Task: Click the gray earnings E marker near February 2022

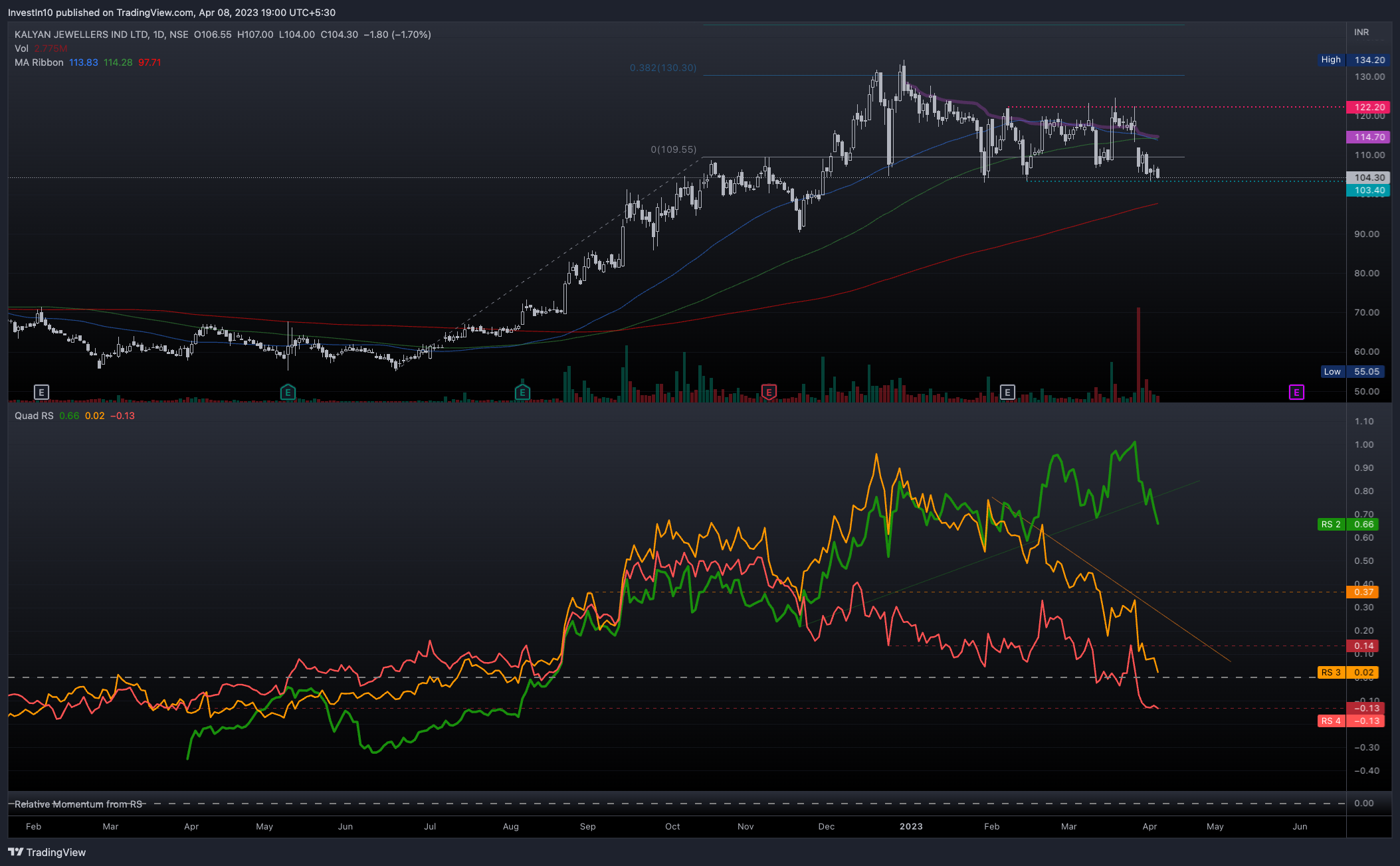Action: coord(41,392)
